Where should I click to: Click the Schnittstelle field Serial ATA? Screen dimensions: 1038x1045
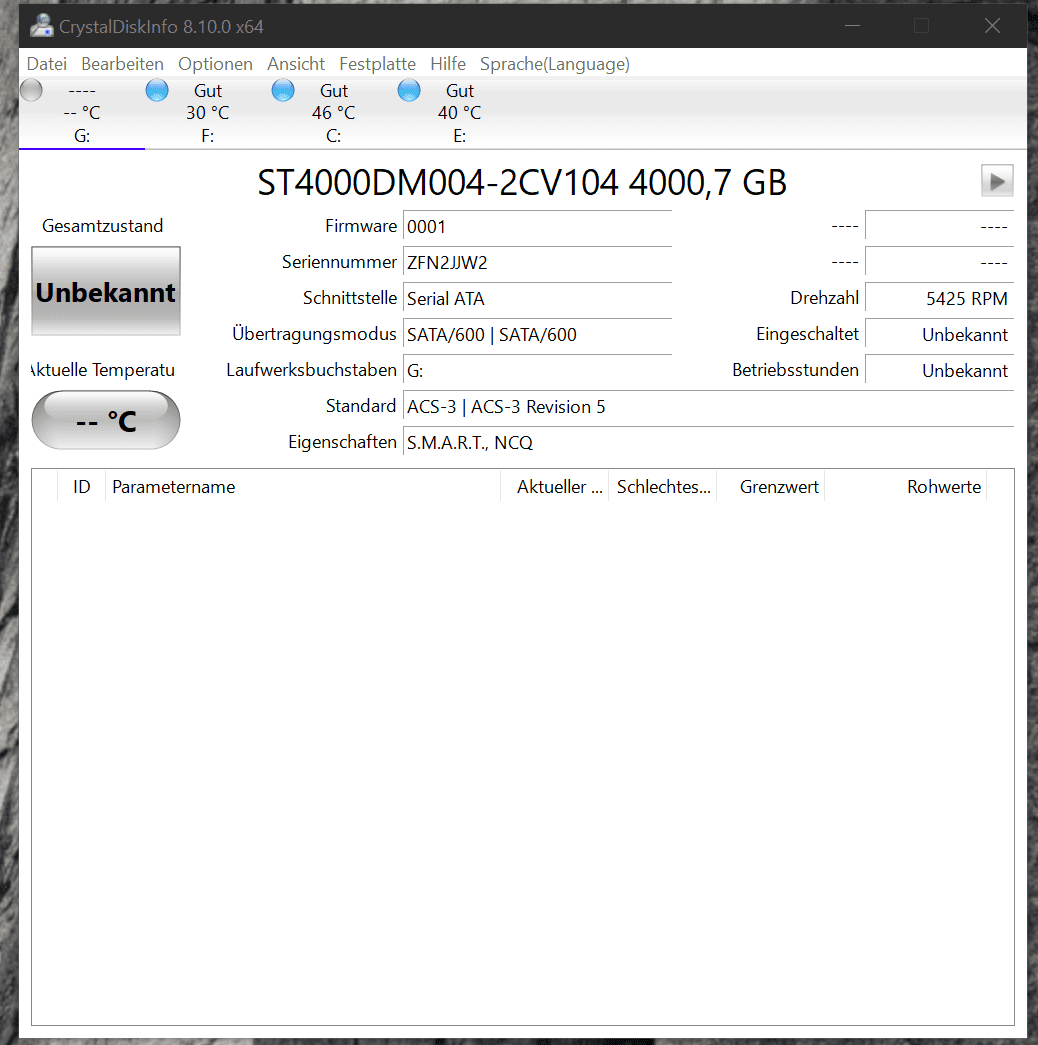coord(537,298)
